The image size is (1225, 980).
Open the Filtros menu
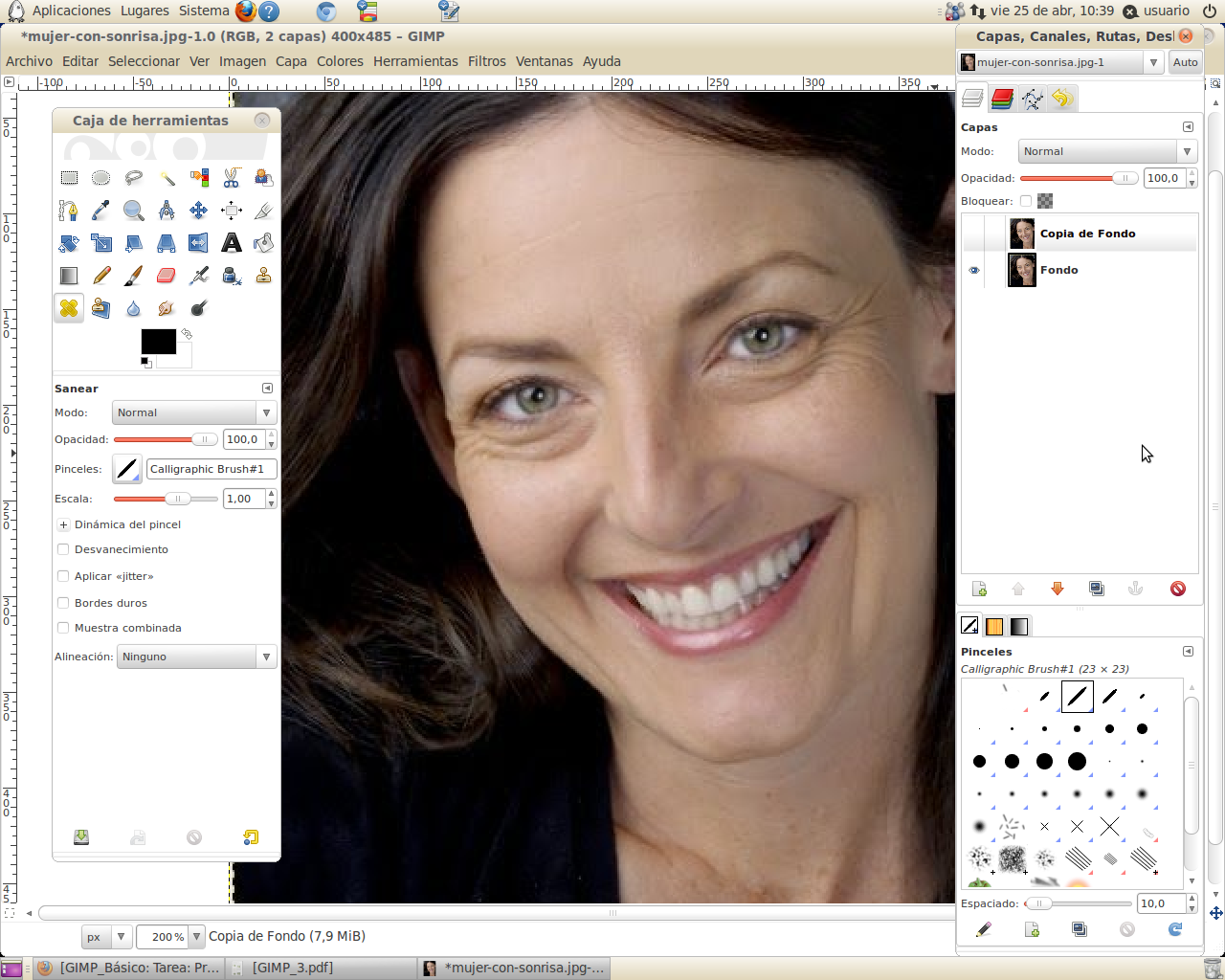pyautogui.click(x=486, y=61)
